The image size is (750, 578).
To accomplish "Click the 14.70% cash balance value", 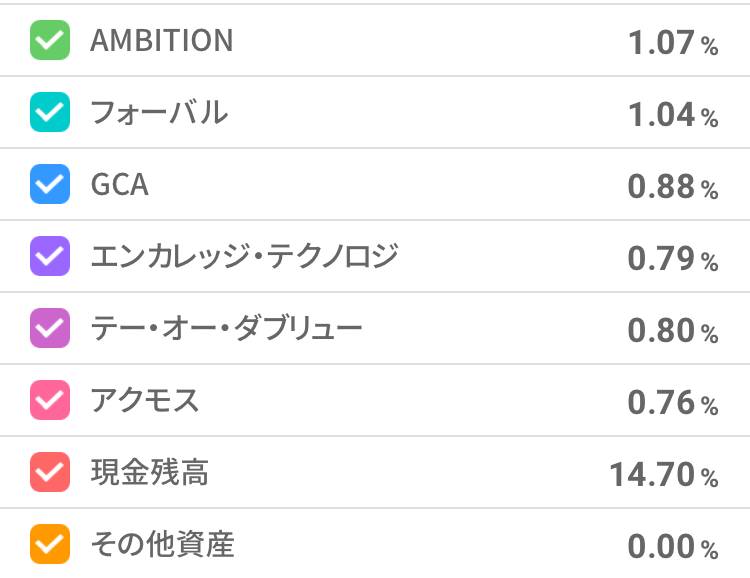I will [663, 474].
